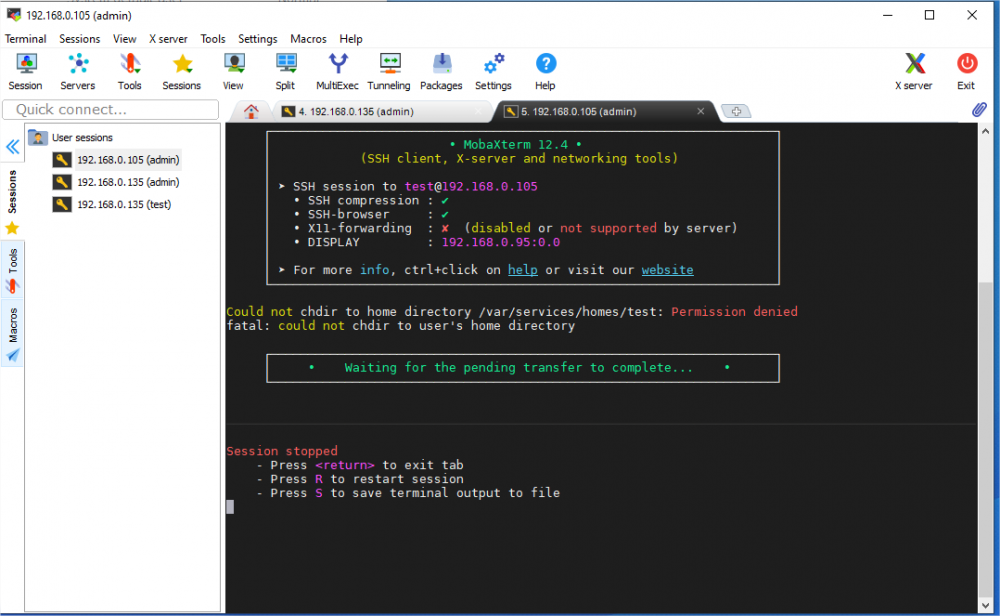Activate the Split terminal icon
Image resolution: width=1000 pixels, height=616 pixels.
[285, 71]
